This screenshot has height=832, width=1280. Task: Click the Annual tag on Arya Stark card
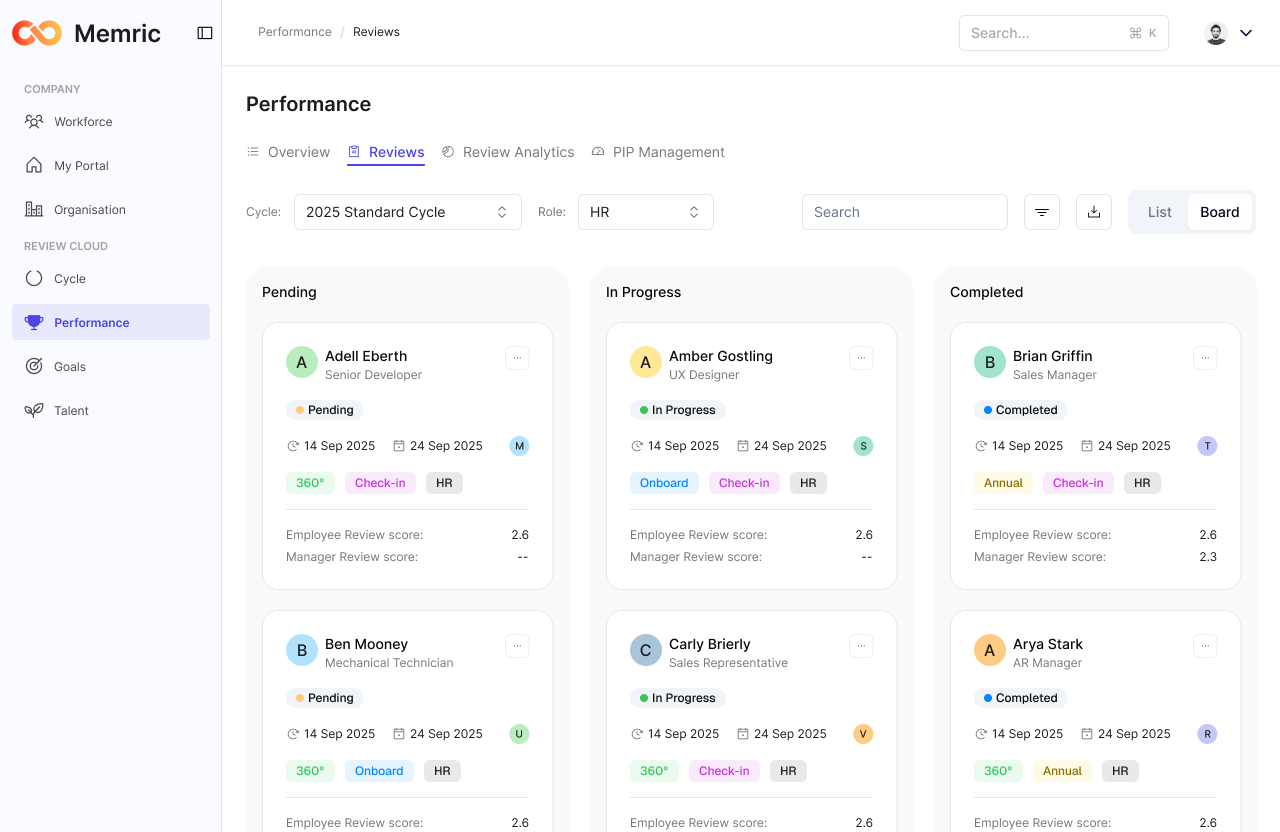pos(1062,771)
